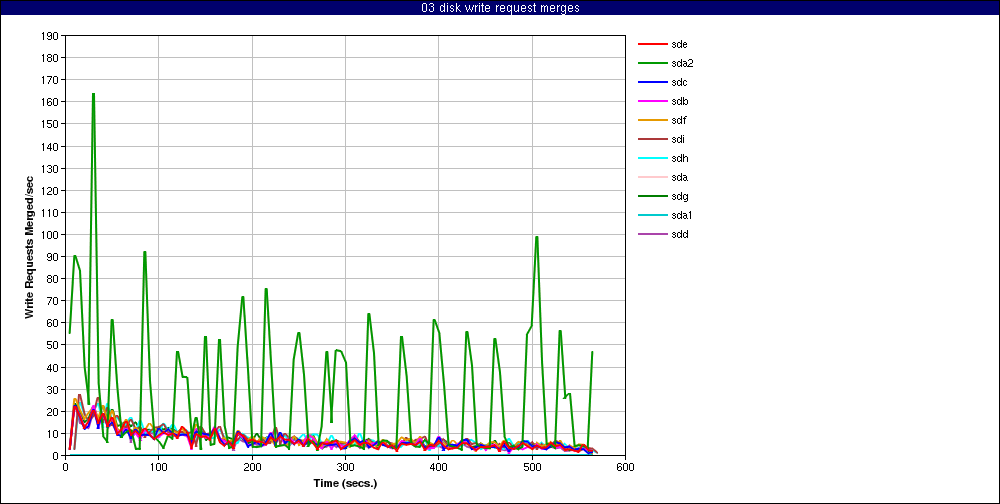Viewport: 1000px width, 504px height.
Task: Select the sdh legend label
Action: (679, 158)
